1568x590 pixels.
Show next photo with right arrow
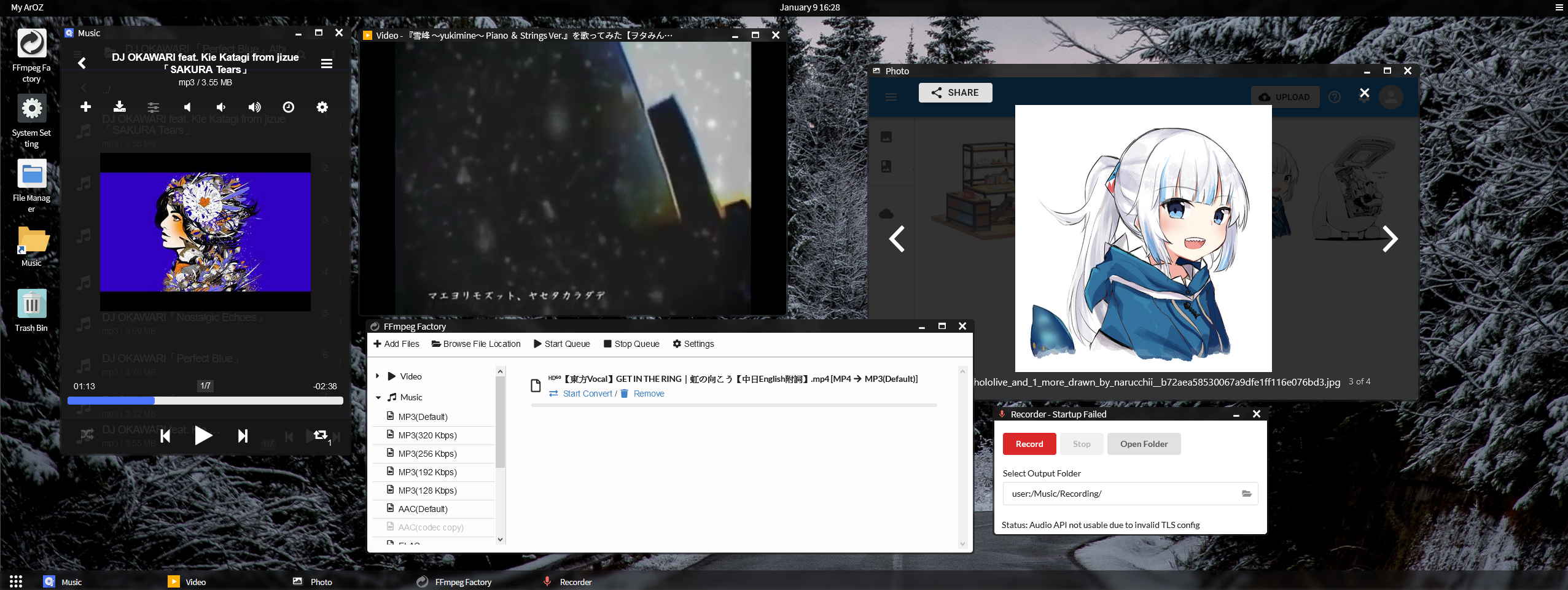(1390, 239)
